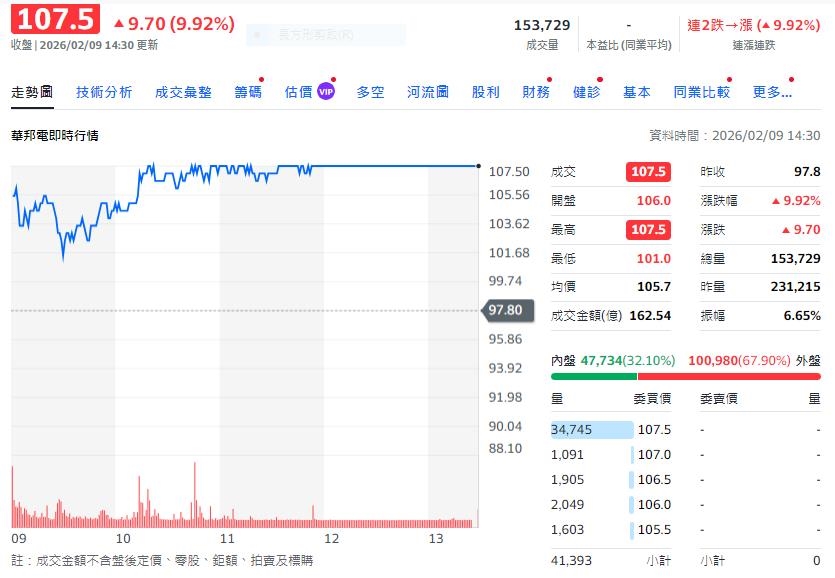
Task: Go to the 多空 tab
Action: coord(370,92)
